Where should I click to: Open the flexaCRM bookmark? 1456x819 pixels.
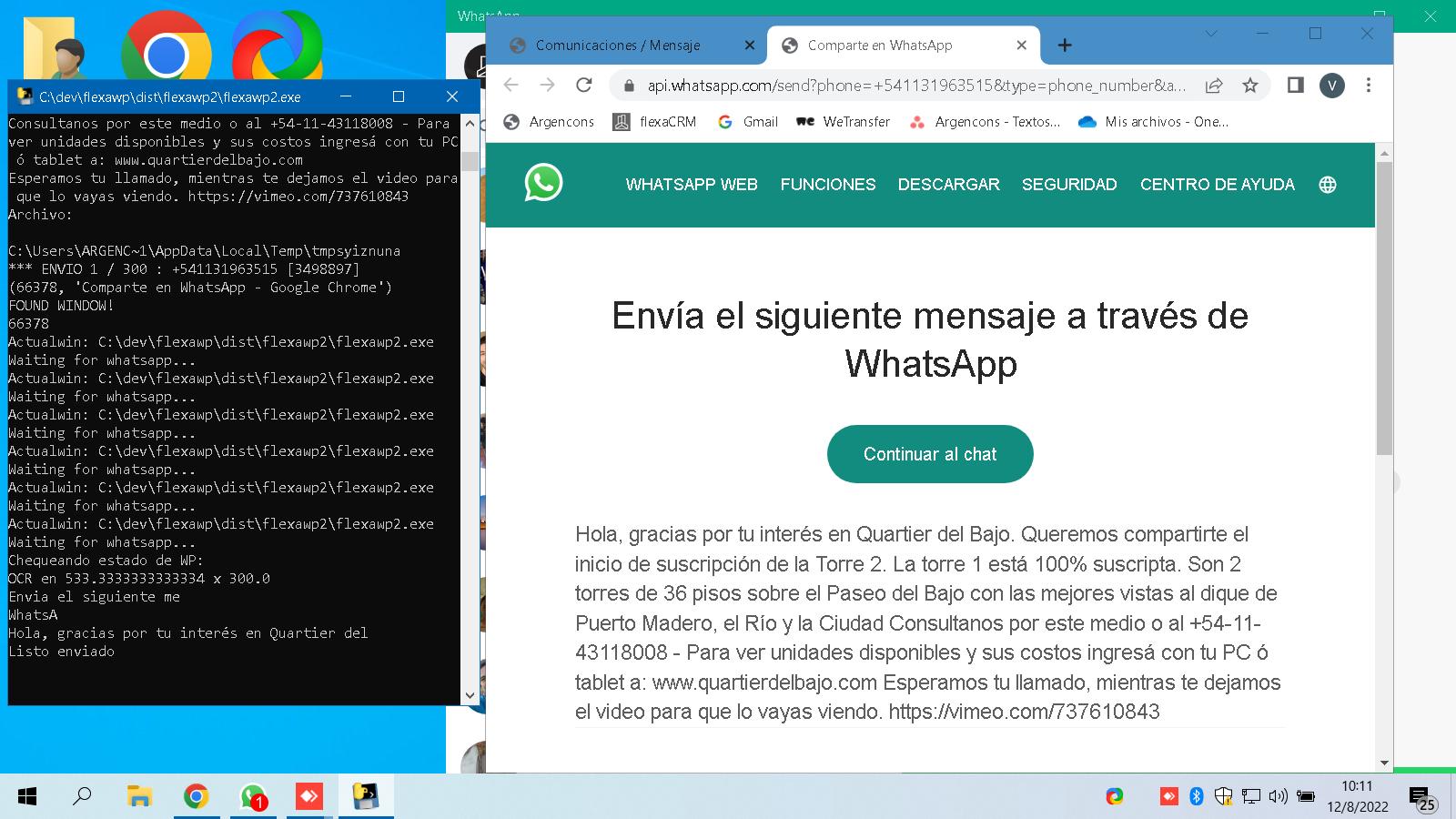654,122
